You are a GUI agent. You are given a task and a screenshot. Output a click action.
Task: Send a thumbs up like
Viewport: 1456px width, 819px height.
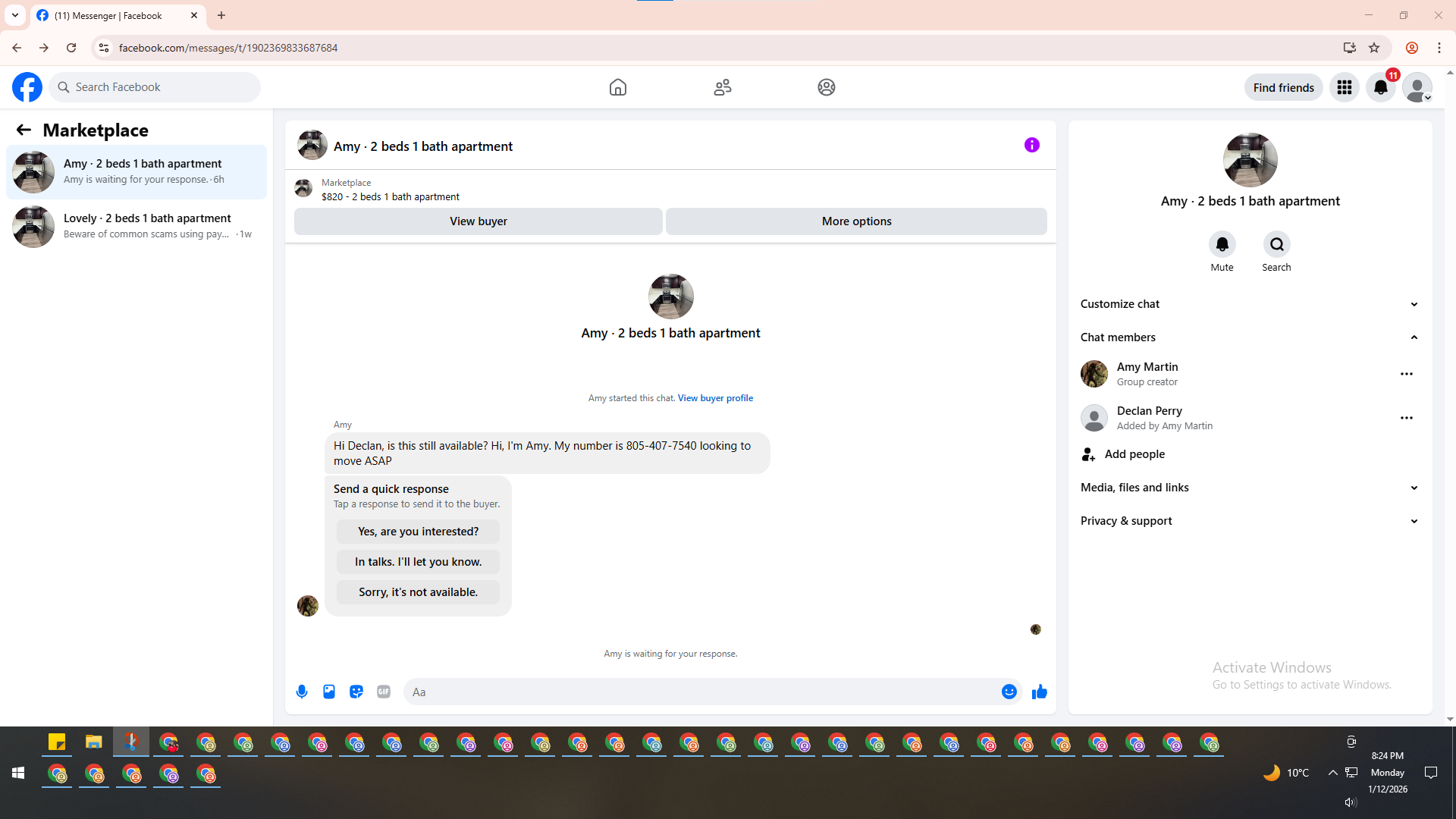point(1039,692)
